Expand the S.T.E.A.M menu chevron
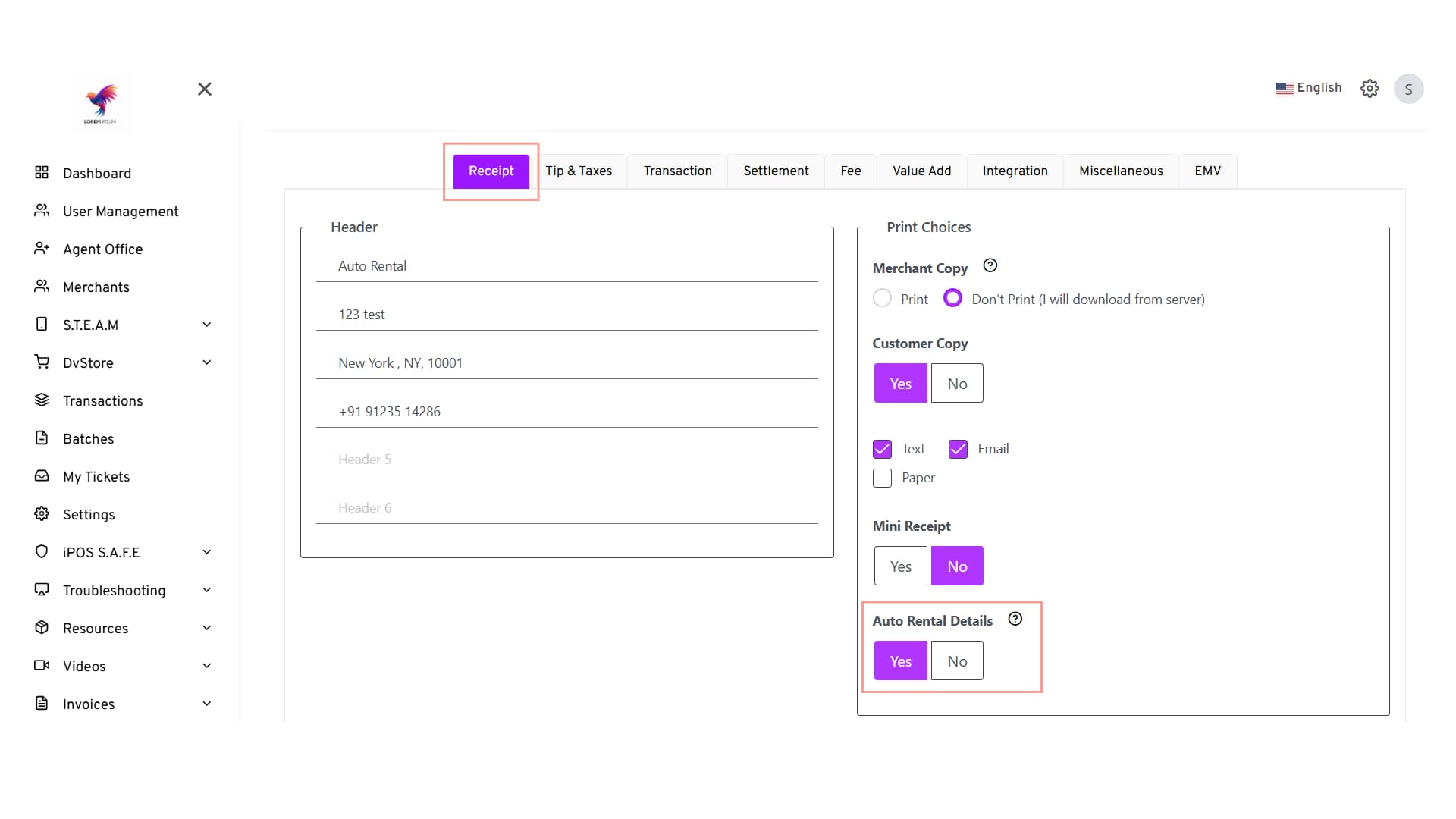 click(x=207, y=325)
